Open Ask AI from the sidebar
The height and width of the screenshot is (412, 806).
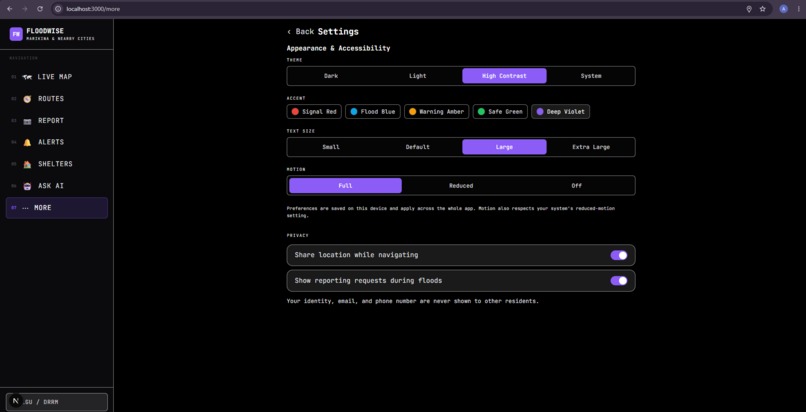pos(57,186)
